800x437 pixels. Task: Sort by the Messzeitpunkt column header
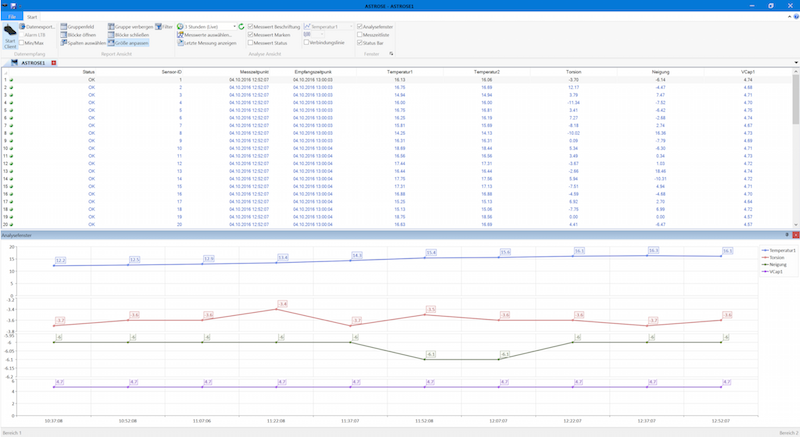[x=254, y=72]
